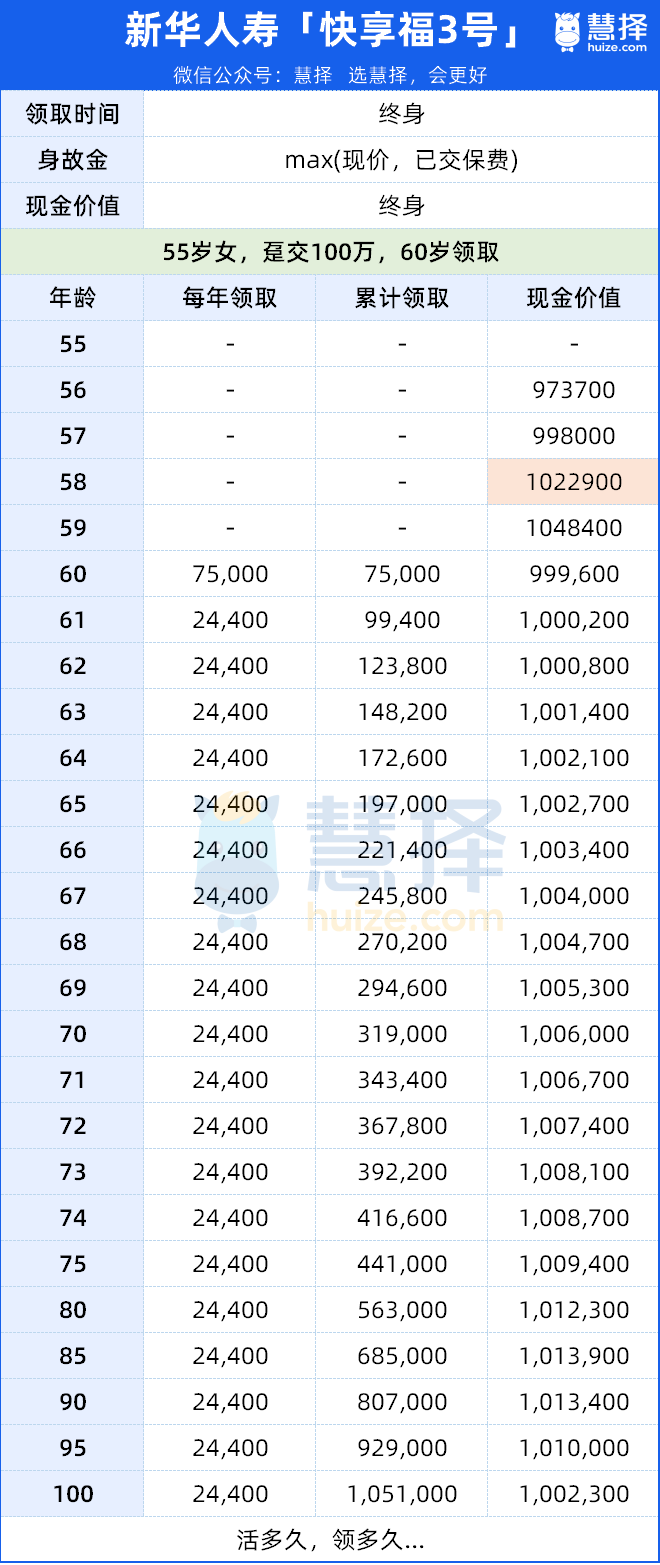Click the highlighted 1022900 cell
Image resolution: width=660 pixels, height=1565 pixels.
coord(574,482)
